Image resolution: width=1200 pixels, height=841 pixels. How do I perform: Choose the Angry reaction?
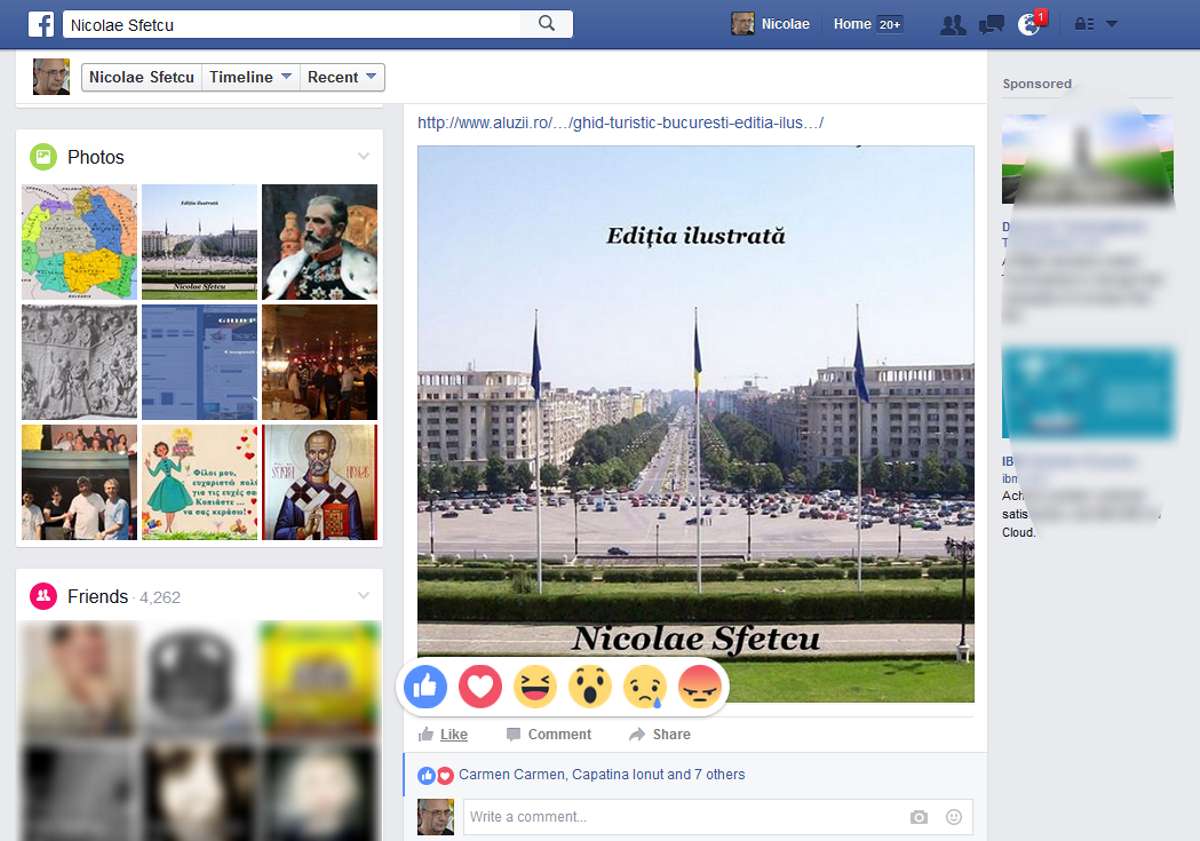[x=700, y=687]
